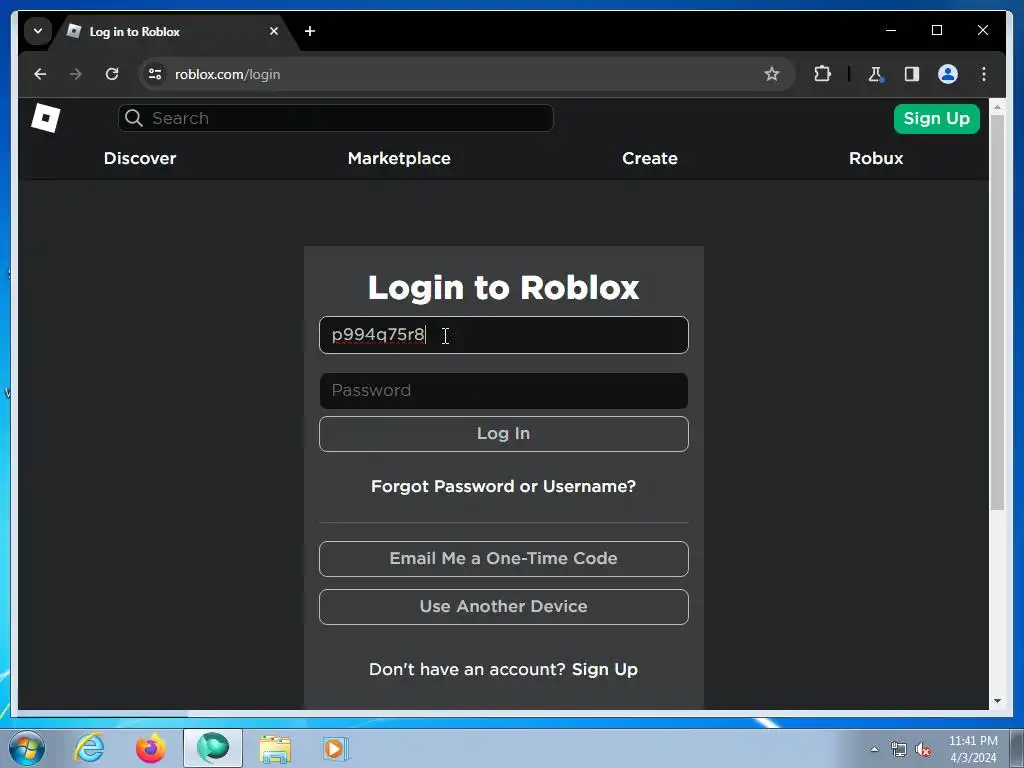Click the Login to Roblox heading

[504, 288]
